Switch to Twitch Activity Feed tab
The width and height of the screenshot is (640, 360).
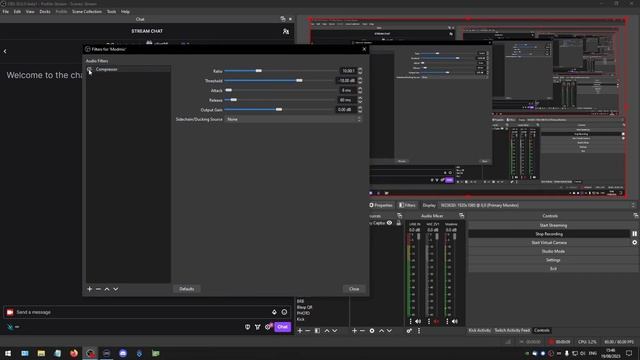tap(512, 330)
